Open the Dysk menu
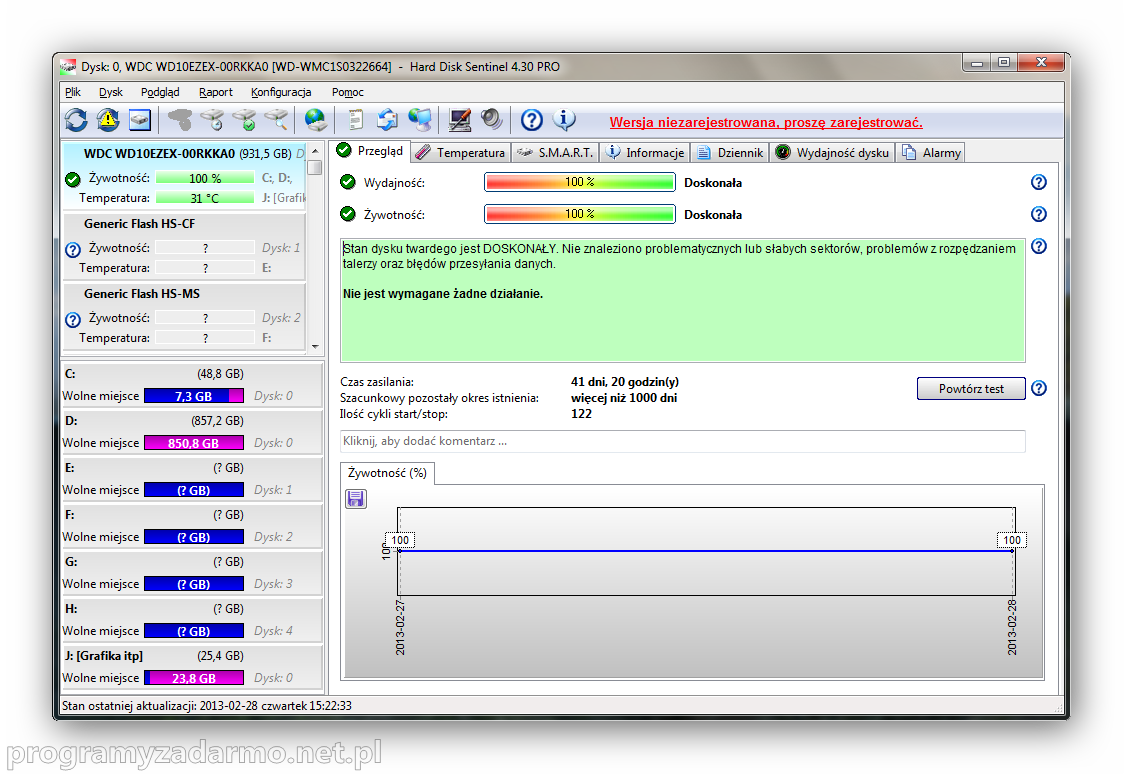Viewport: 1124px width, 774px height. [x=110, y=92]
